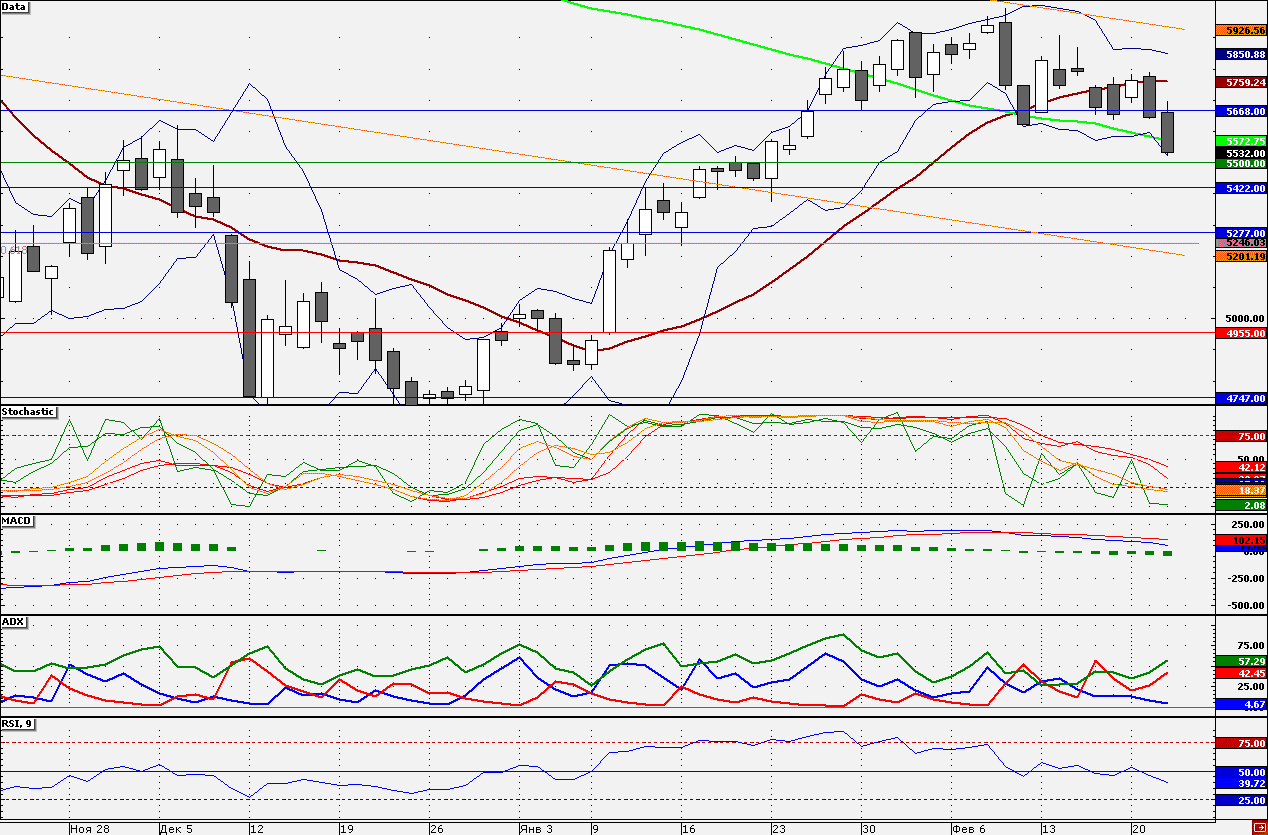Click the ADX panel label
The image size is (1268, 835).
click(13, 621)
